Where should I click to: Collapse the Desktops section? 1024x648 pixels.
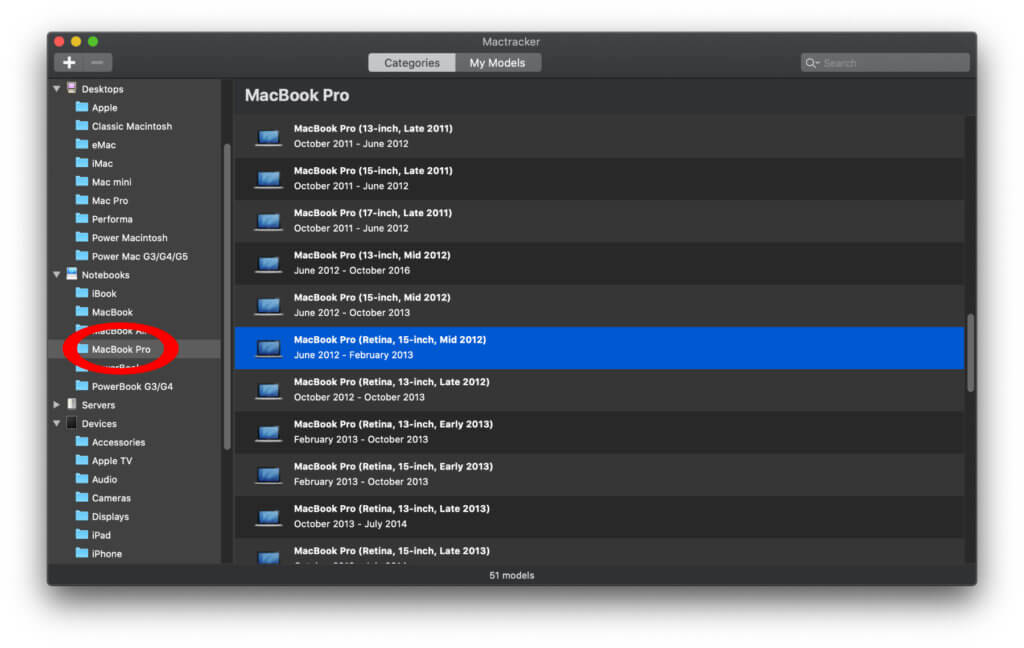point(56,88)
